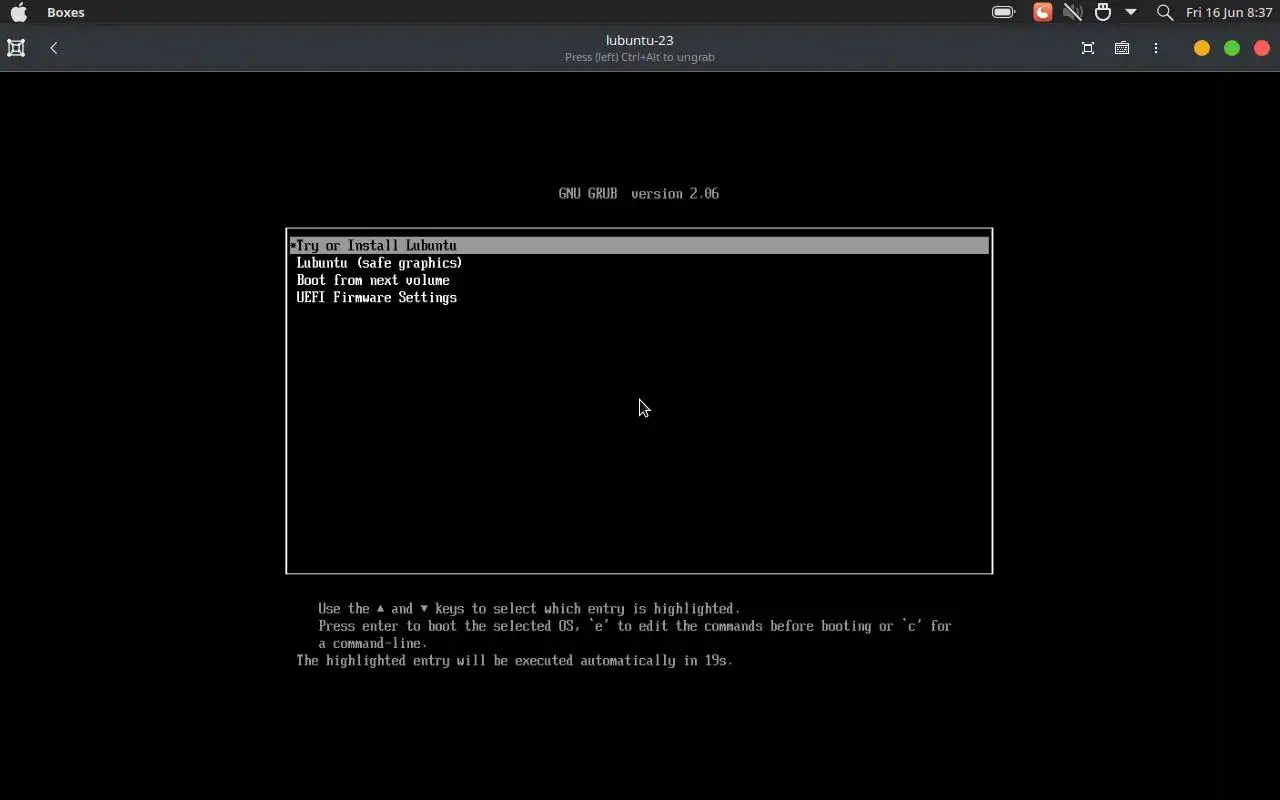Go back with the left chevron
1280x800 pixels.
click(54, 48)
